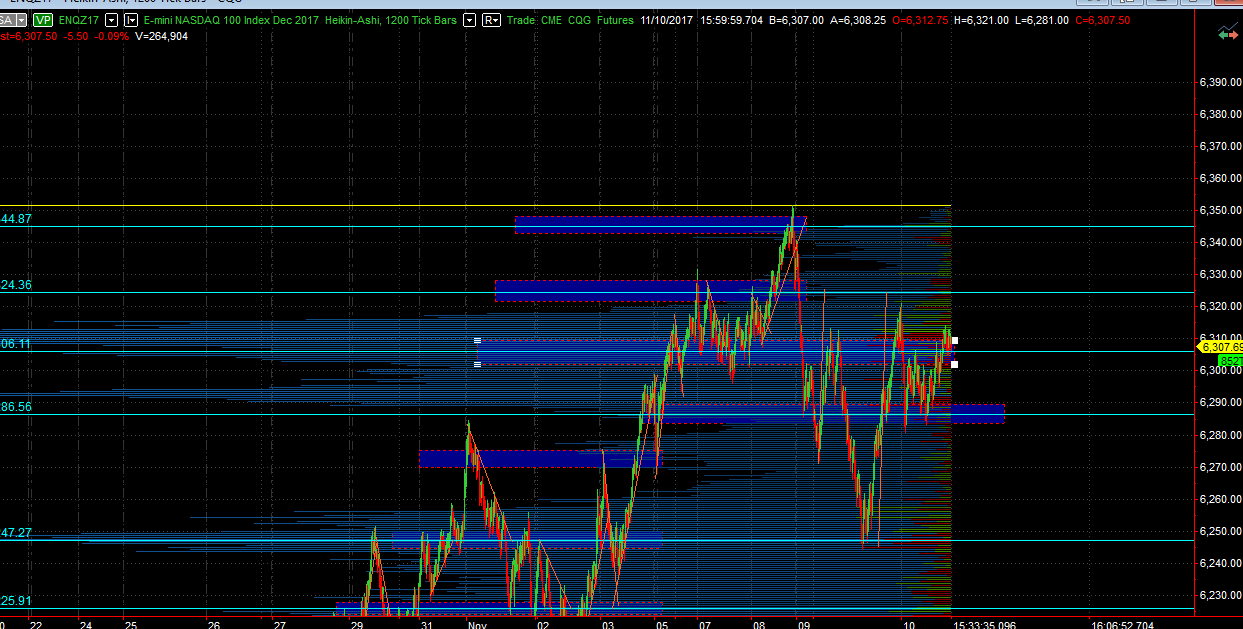Image resolution: width=1243 pixels, height=629 pixels.
Task: Click the high value H=6,321.00
Action: coord(981,20)
